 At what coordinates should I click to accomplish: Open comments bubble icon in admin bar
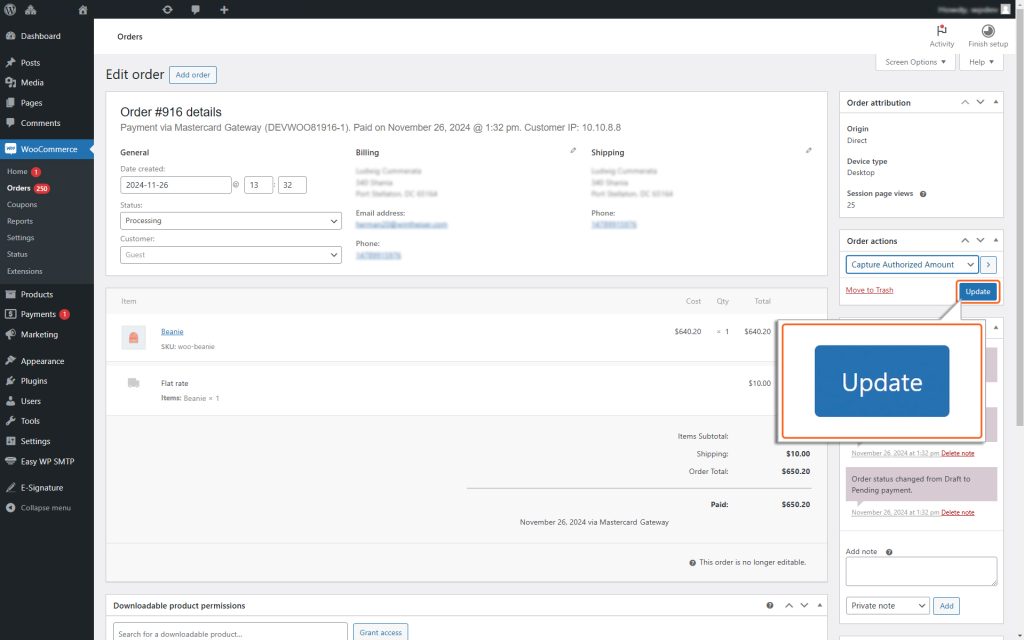(195, 10)
